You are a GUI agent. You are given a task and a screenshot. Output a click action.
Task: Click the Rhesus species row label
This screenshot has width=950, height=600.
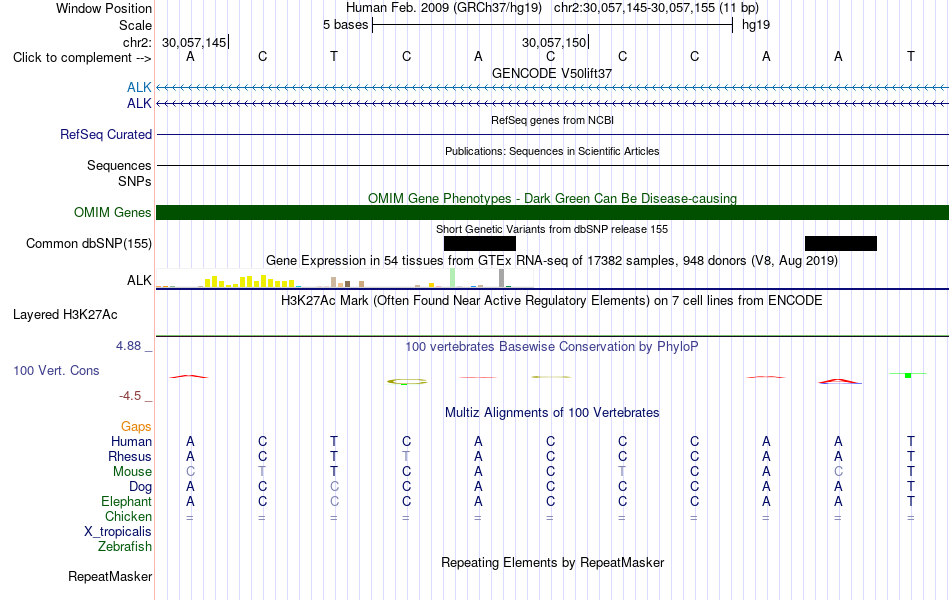(x=130, y=456)
